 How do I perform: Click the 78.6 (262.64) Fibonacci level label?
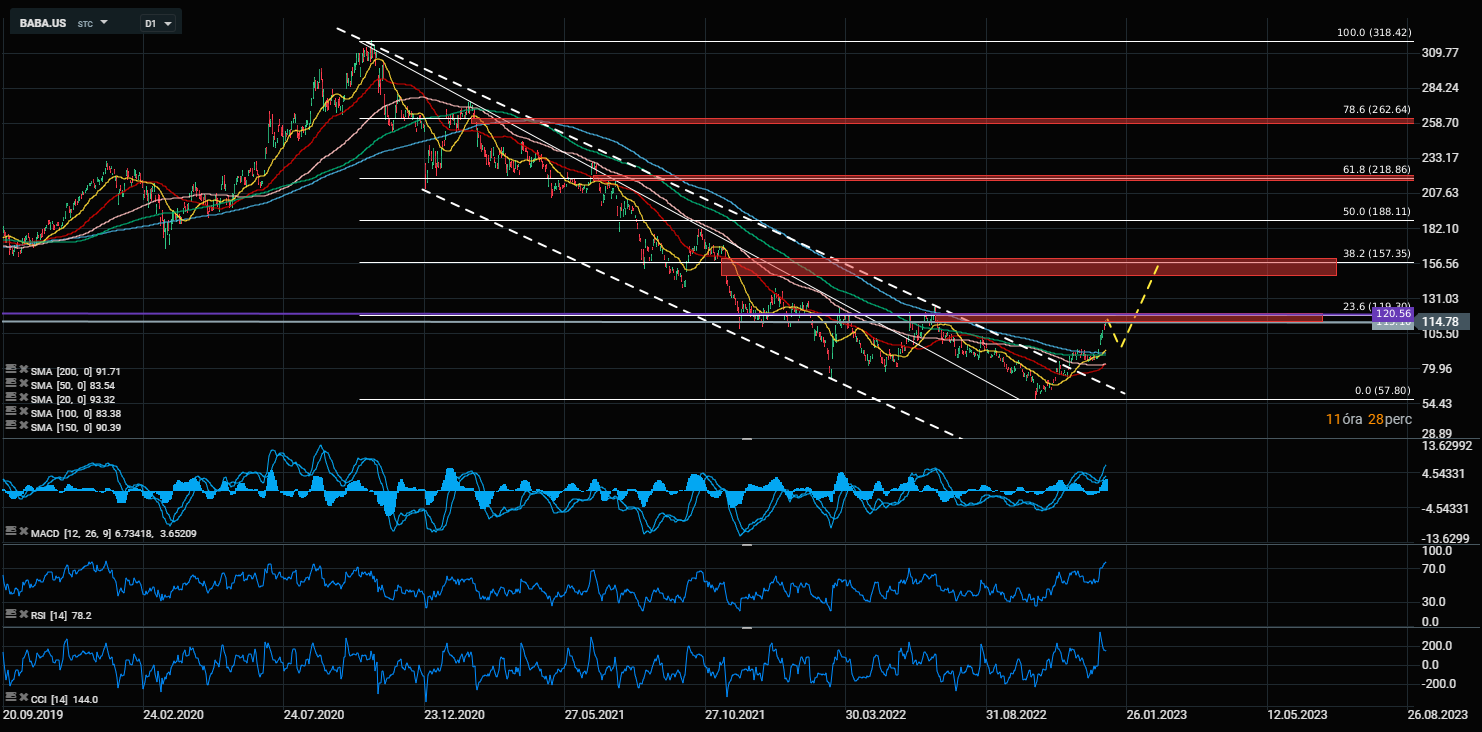(1376, 110)
